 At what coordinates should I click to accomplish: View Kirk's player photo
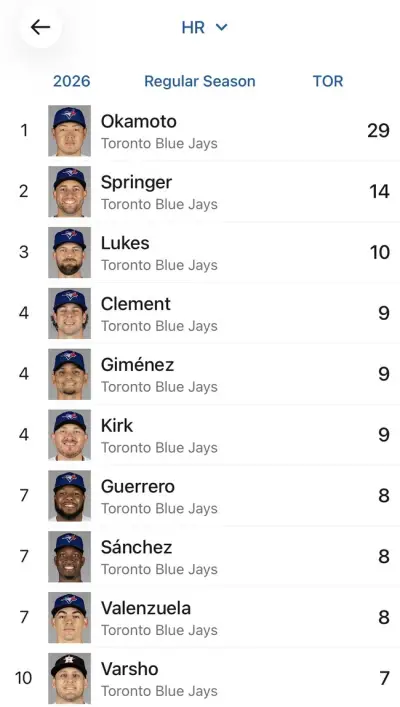[x=69, y=435]
